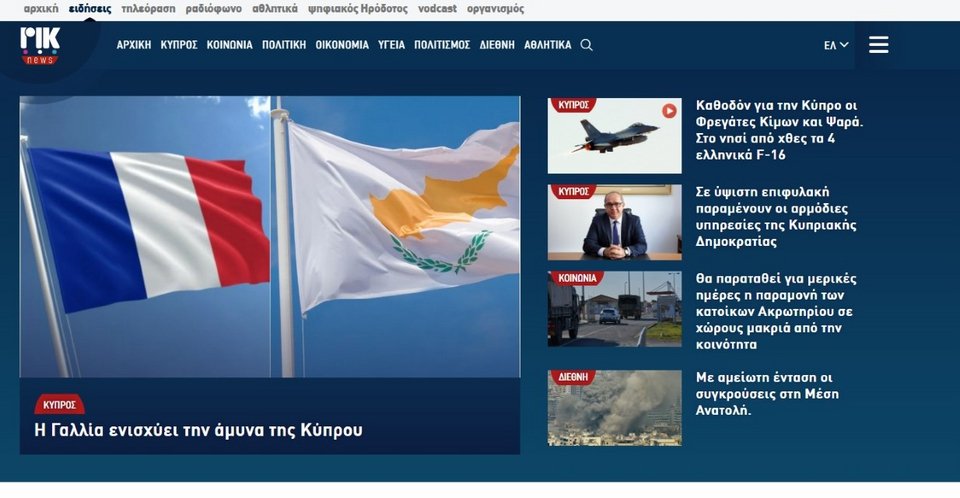Click the RIK news logo
The width and height of the screenshot is (960, 498).
(40, 45)
